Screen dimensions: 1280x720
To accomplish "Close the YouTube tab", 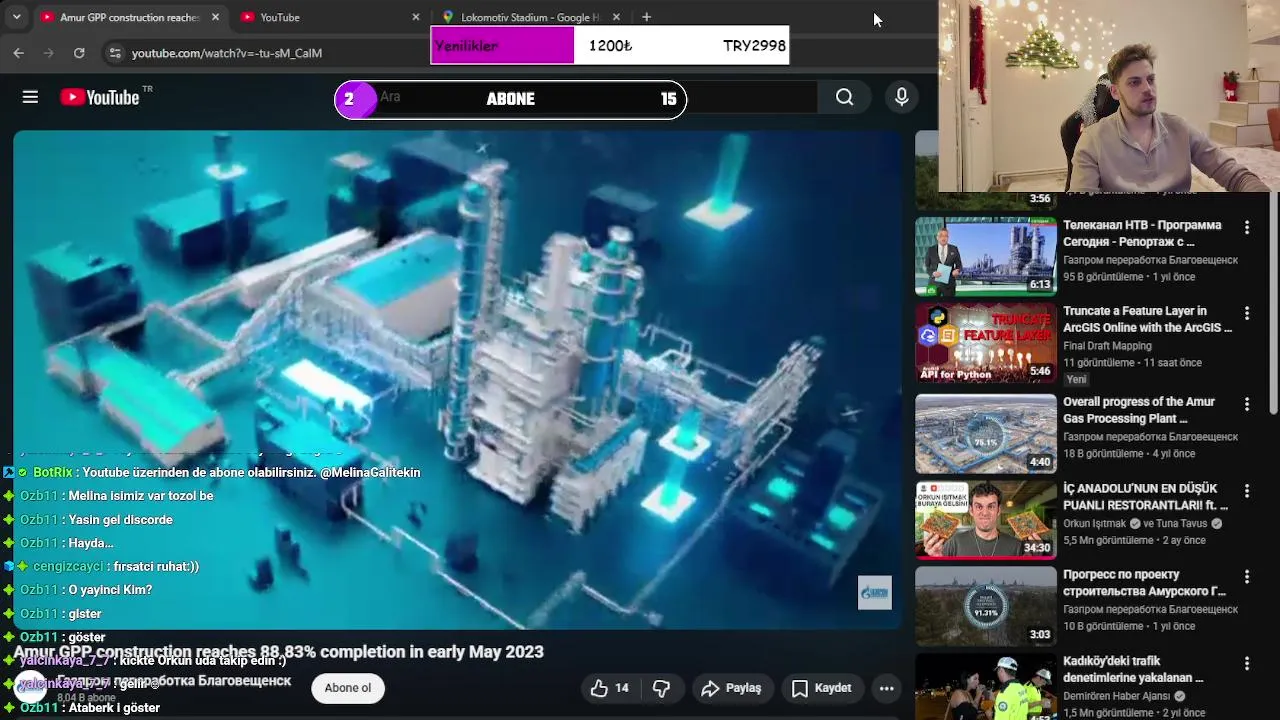I will click(x=416, y=17).
